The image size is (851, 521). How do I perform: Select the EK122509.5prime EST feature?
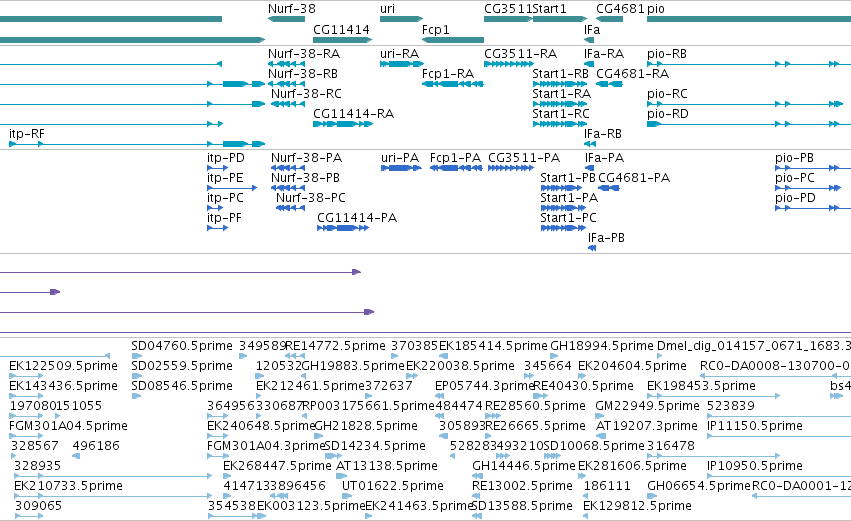pos(26,376)
